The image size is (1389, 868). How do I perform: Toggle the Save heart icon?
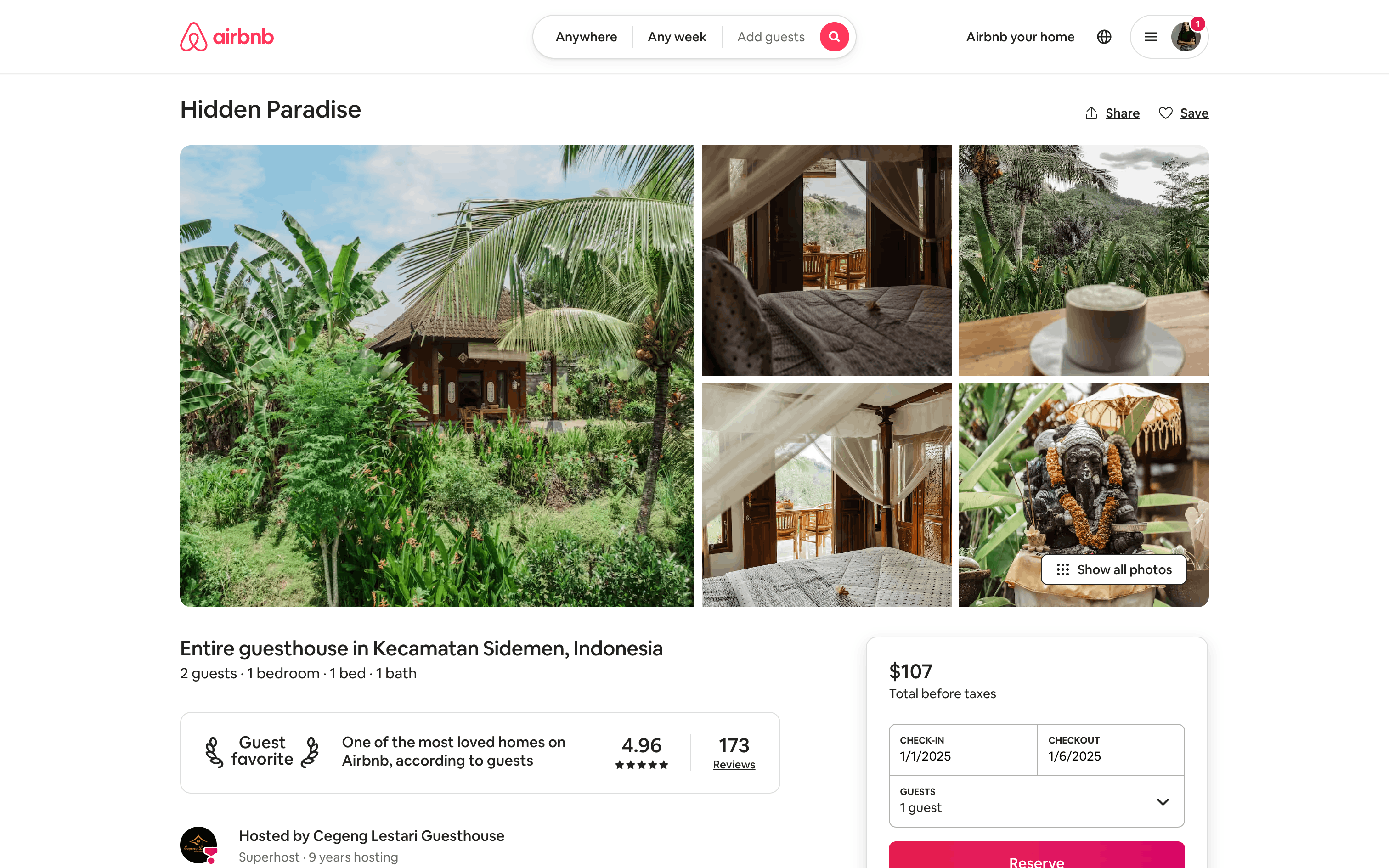pos(1165,113)
